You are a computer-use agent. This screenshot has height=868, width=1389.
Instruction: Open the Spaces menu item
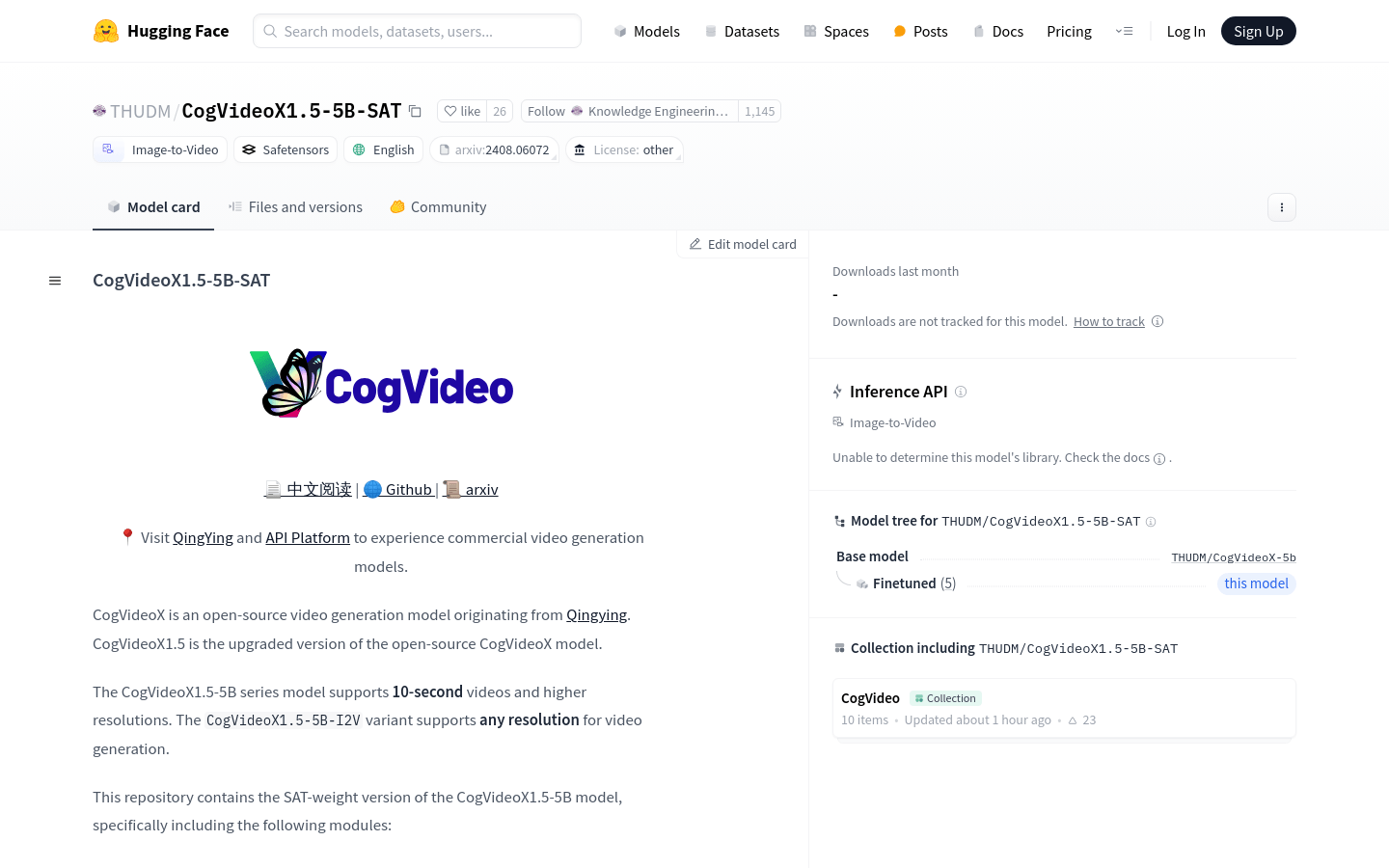pos(836,31)
